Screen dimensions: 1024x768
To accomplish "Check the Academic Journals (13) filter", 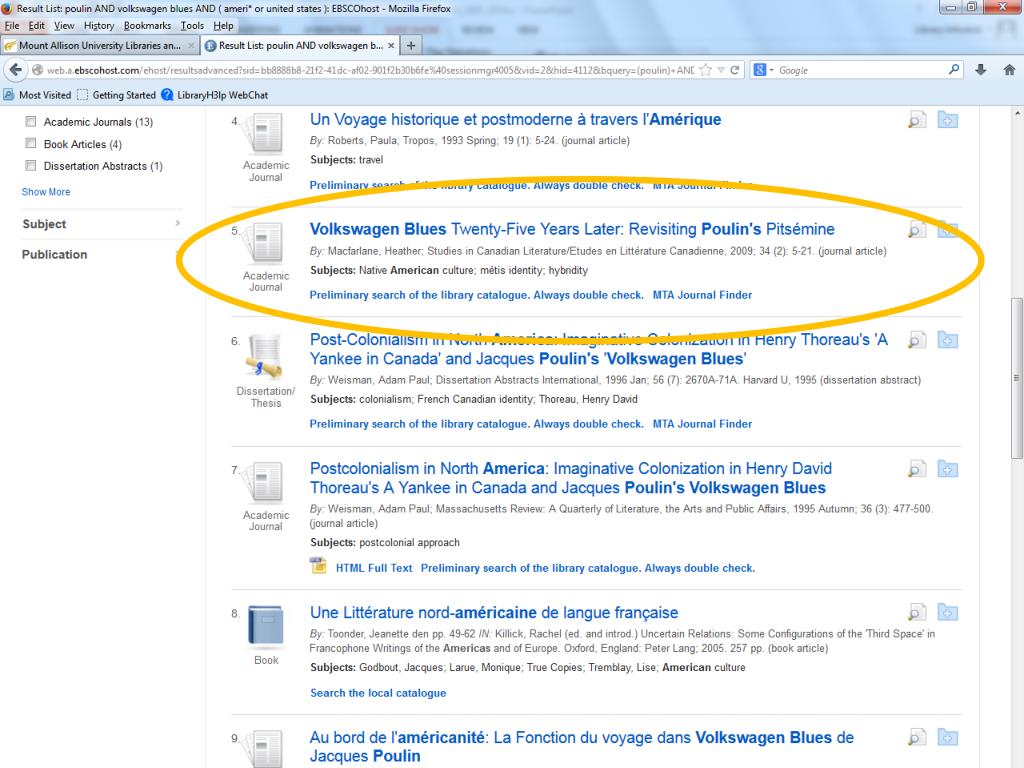I will (31, 121).
